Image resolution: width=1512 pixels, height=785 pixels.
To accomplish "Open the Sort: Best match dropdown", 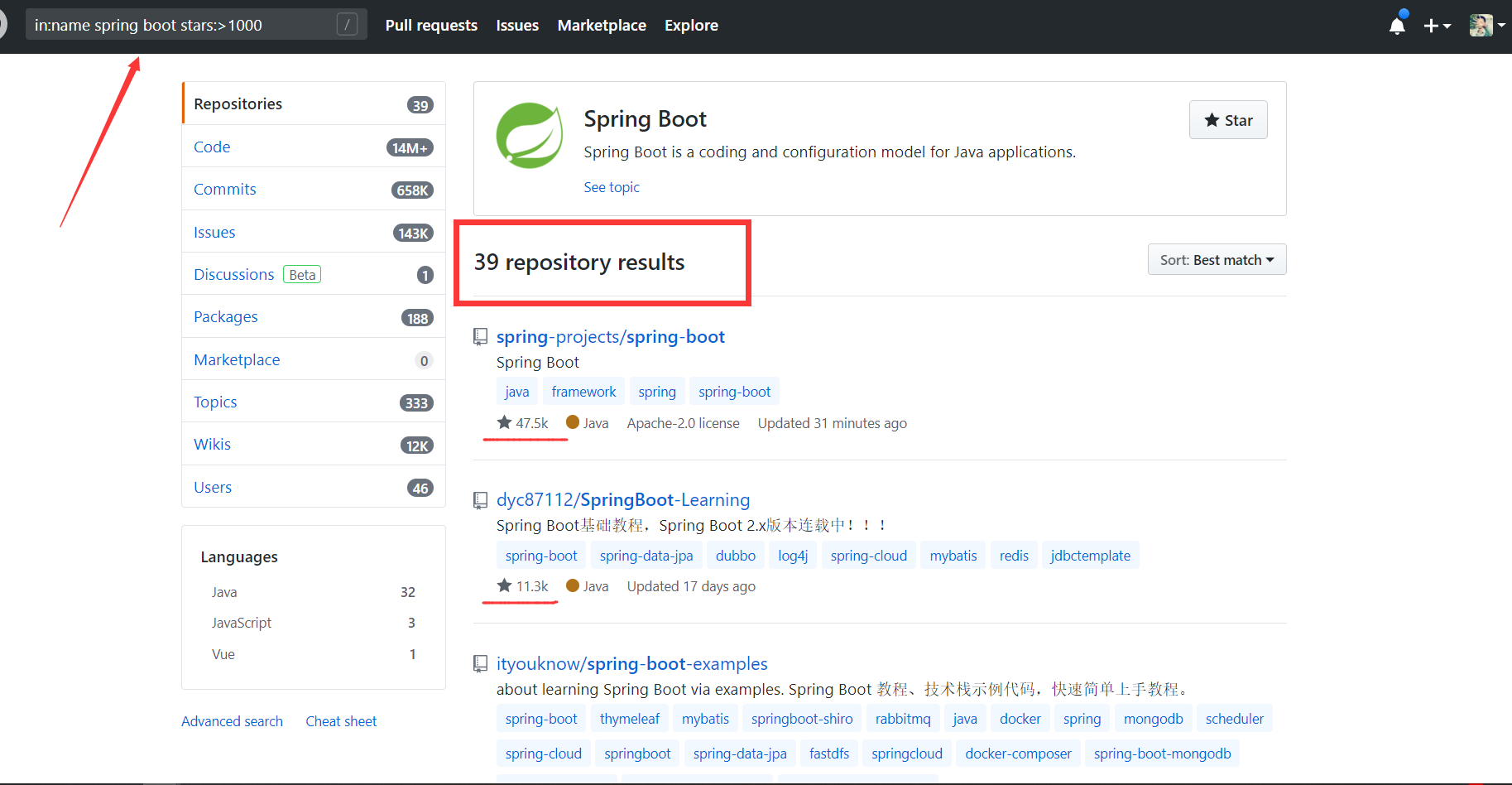I will coord(1217,260).
